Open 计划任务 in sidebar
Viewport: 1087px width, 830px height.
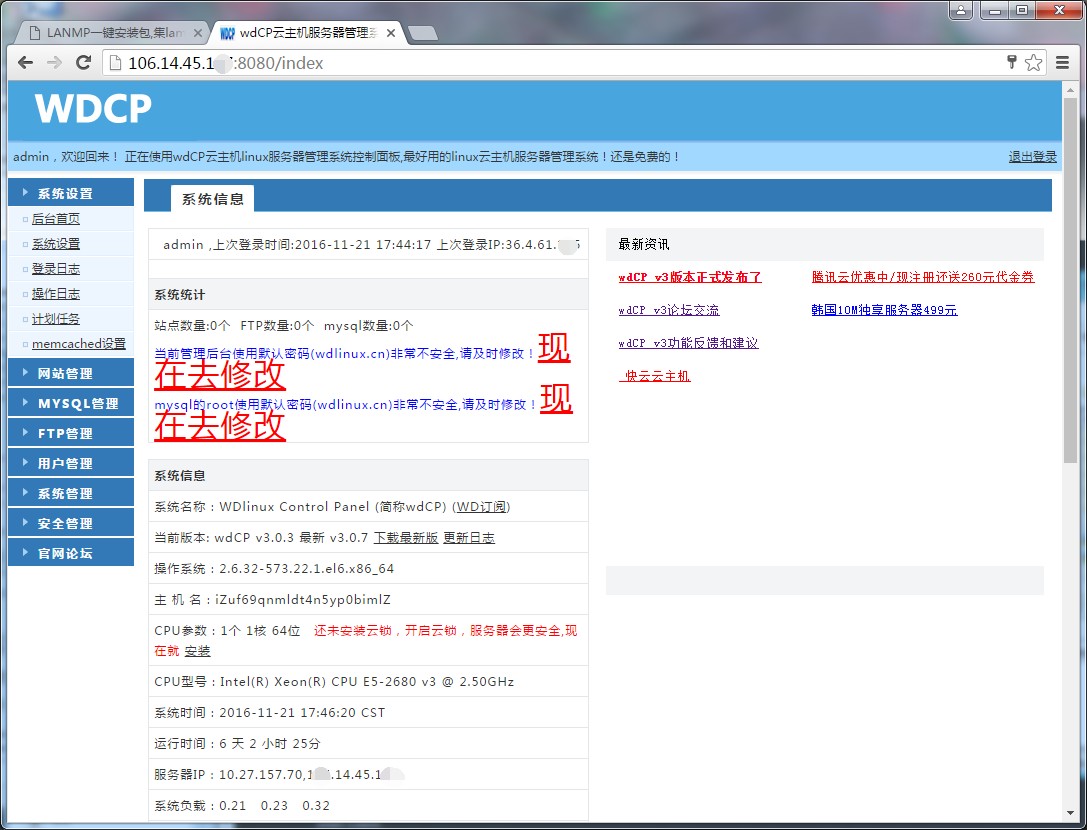(x=55, y=318)
